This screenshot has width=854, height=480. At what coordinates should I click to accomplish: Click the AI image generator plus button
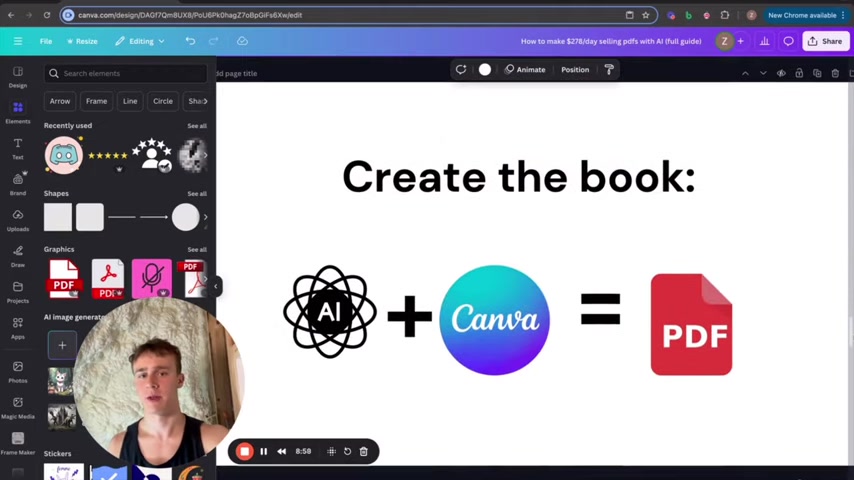62,345
